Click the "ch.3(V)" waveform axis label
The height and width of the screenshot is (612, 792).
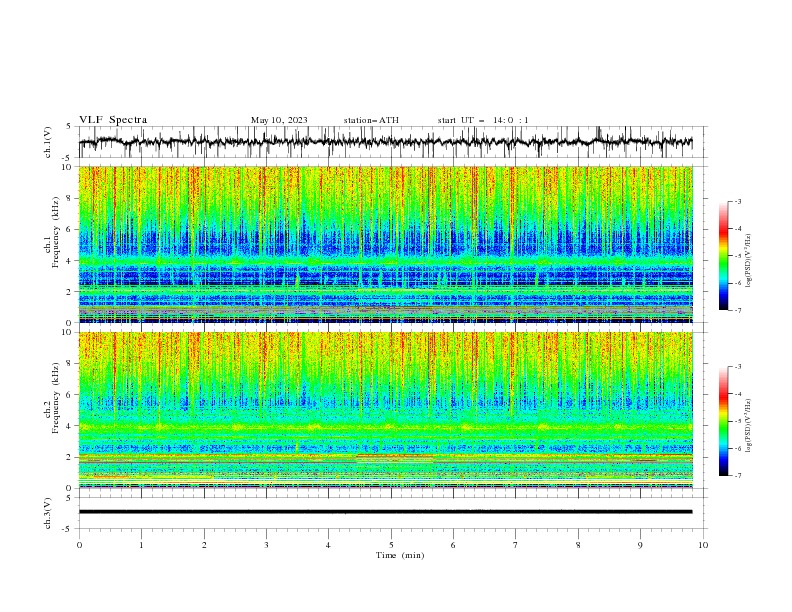48,513
